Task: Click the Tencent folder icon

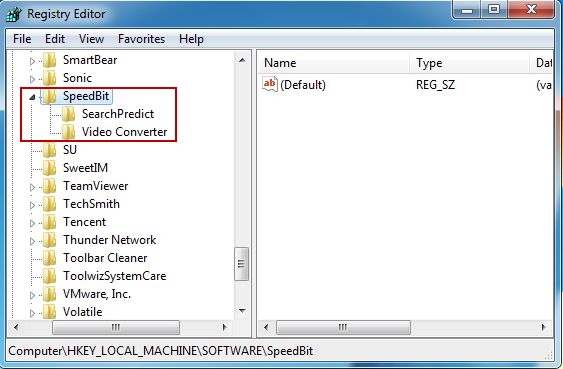Action: [49, 222]
